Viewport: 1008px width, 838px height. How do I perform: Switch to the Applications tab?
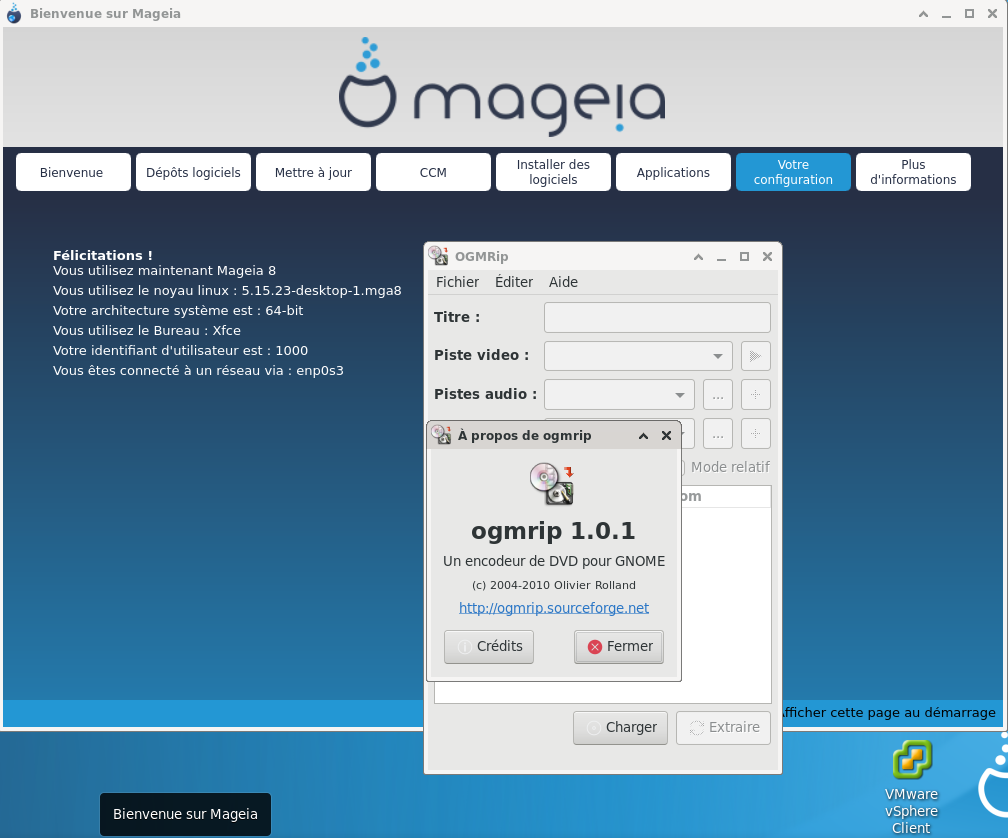pyautogui.click(x=673, y=172)
